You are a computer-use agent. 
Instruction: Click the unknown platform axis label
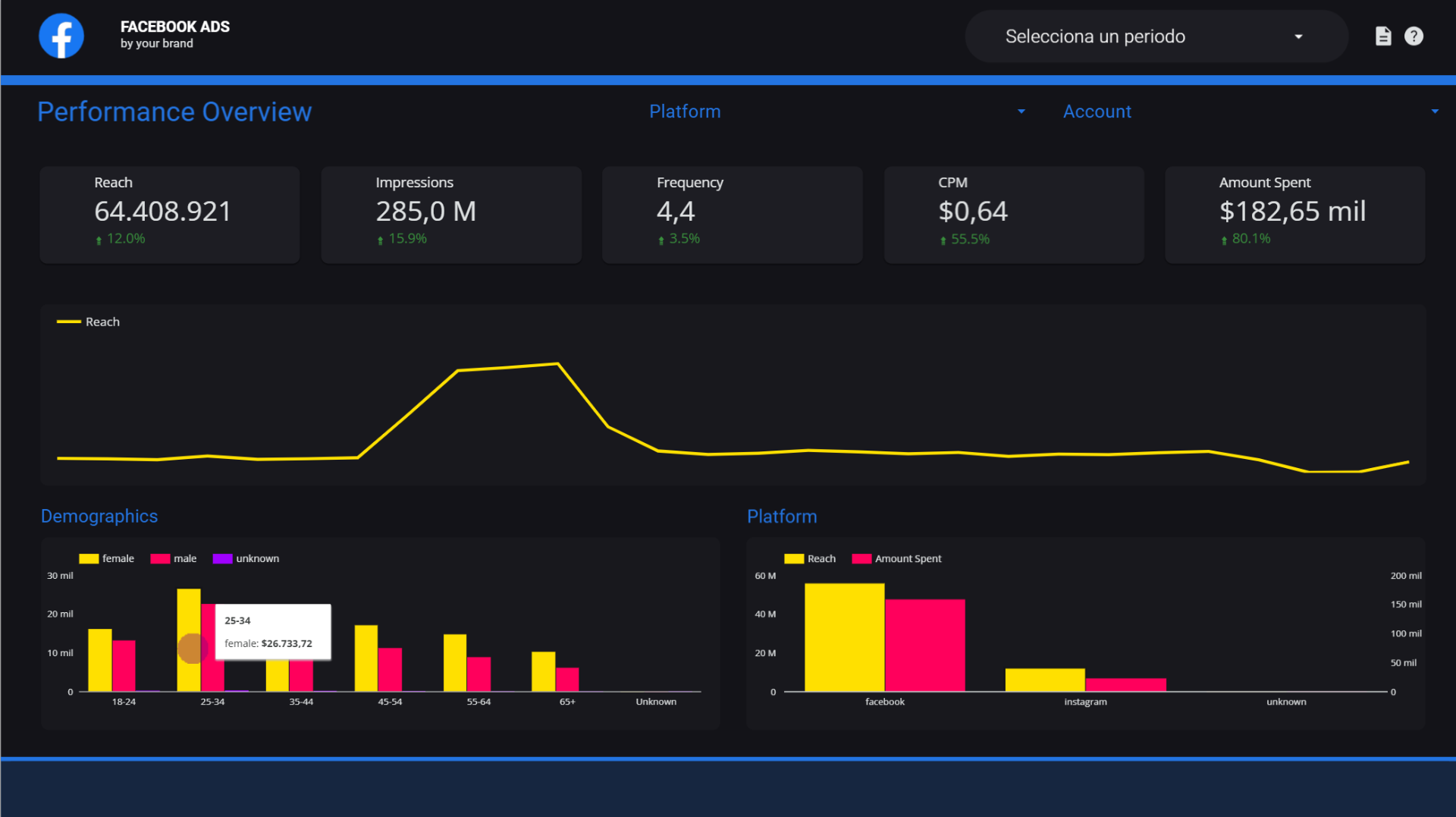1286,702
